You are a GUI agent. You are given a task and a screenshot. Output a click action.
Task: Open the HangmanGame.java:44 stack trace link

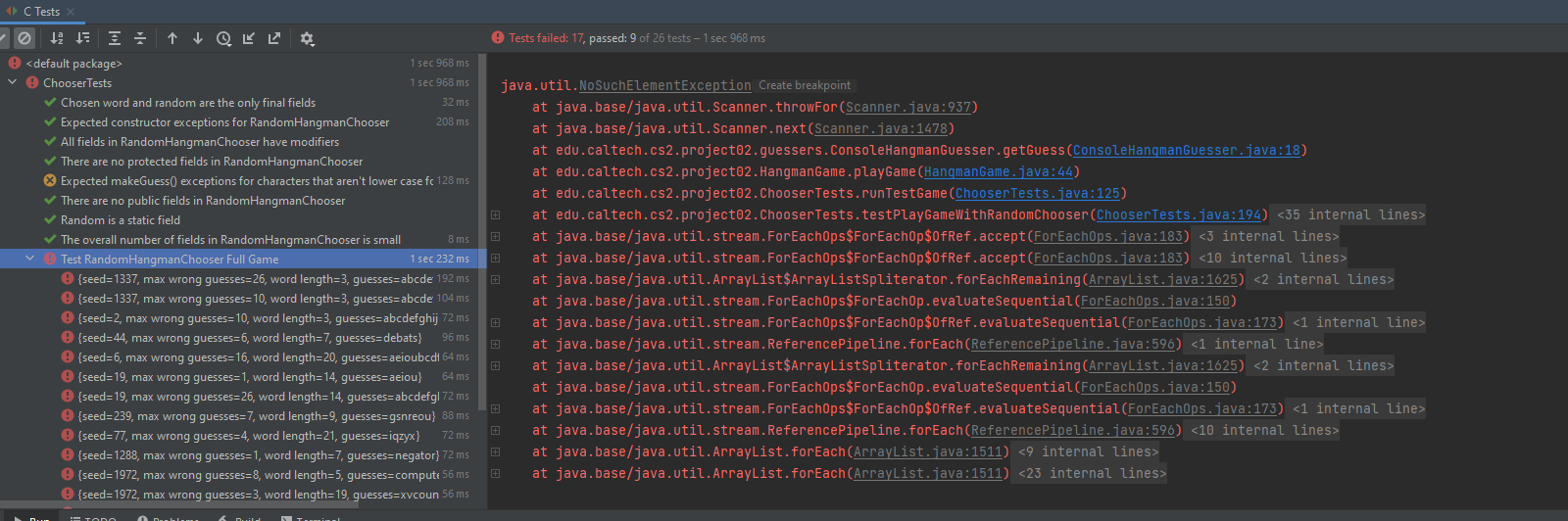998,172
